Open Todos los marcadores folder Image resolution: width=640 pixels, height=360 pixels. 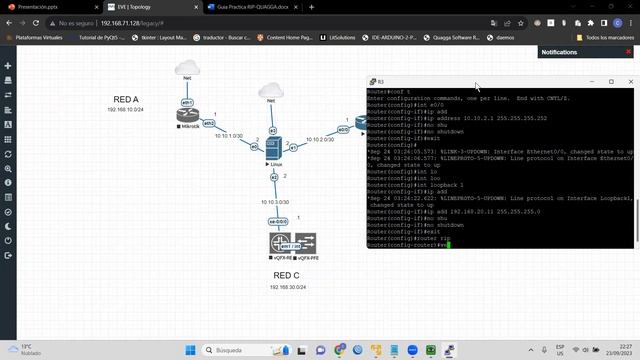(x=605, y=38)
